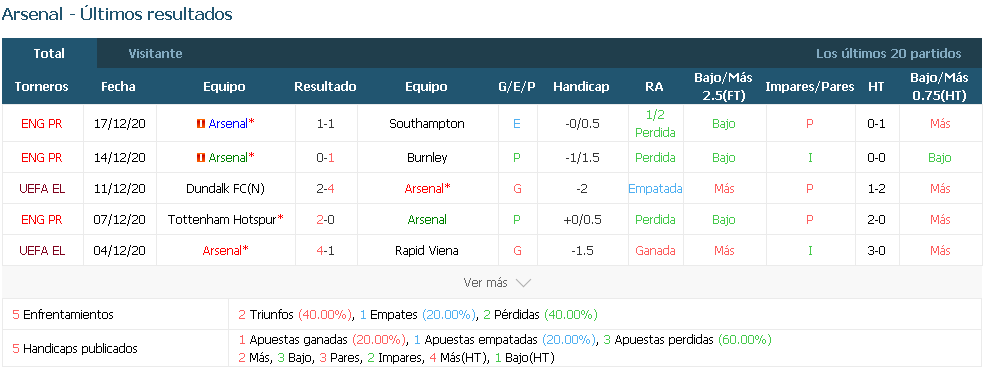The width and height of the screenshot is (991, 378).
Task: Expand the Ver más chevron arrow
Action: pyautogui.click(x=523, y=283)
